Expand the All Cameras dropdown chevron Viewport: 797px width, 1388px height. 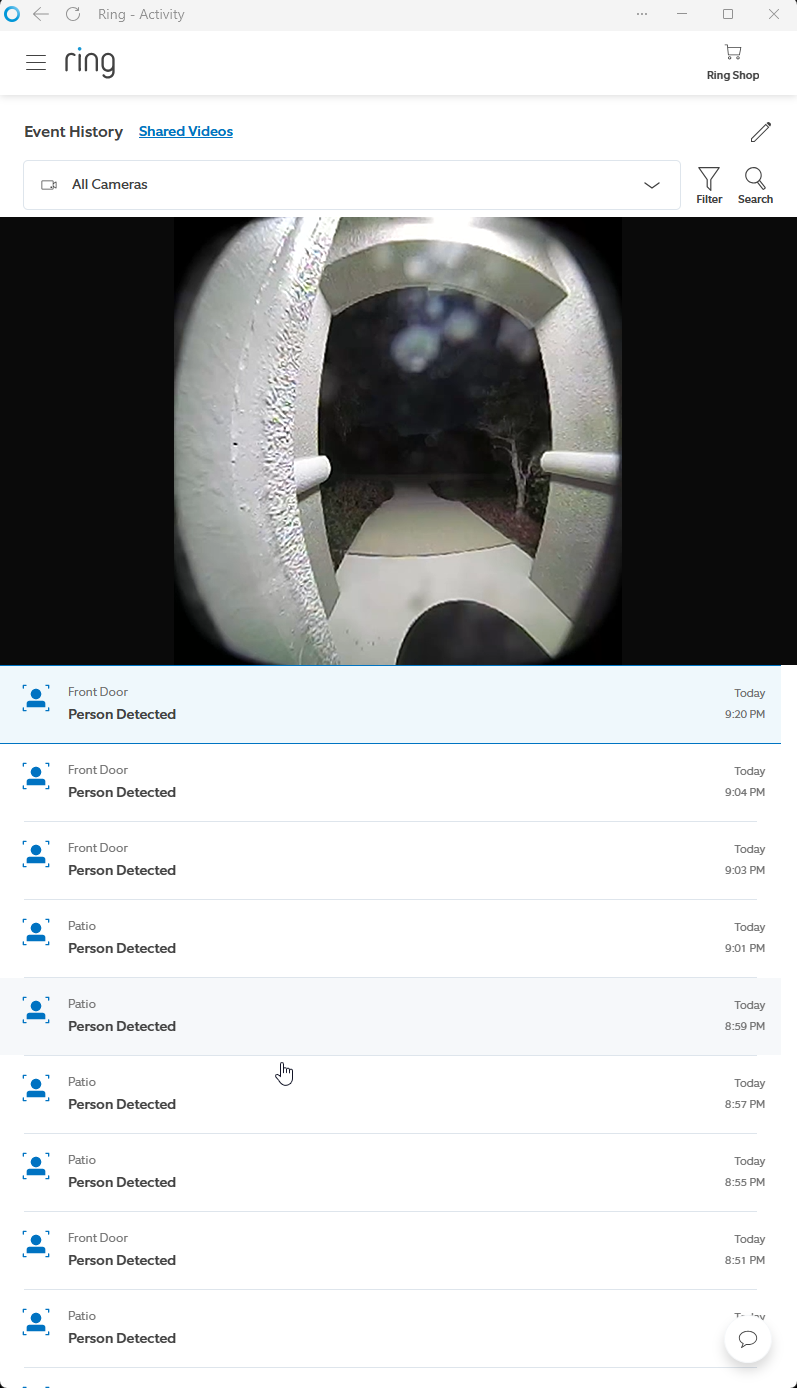click(x=652, y=185)
